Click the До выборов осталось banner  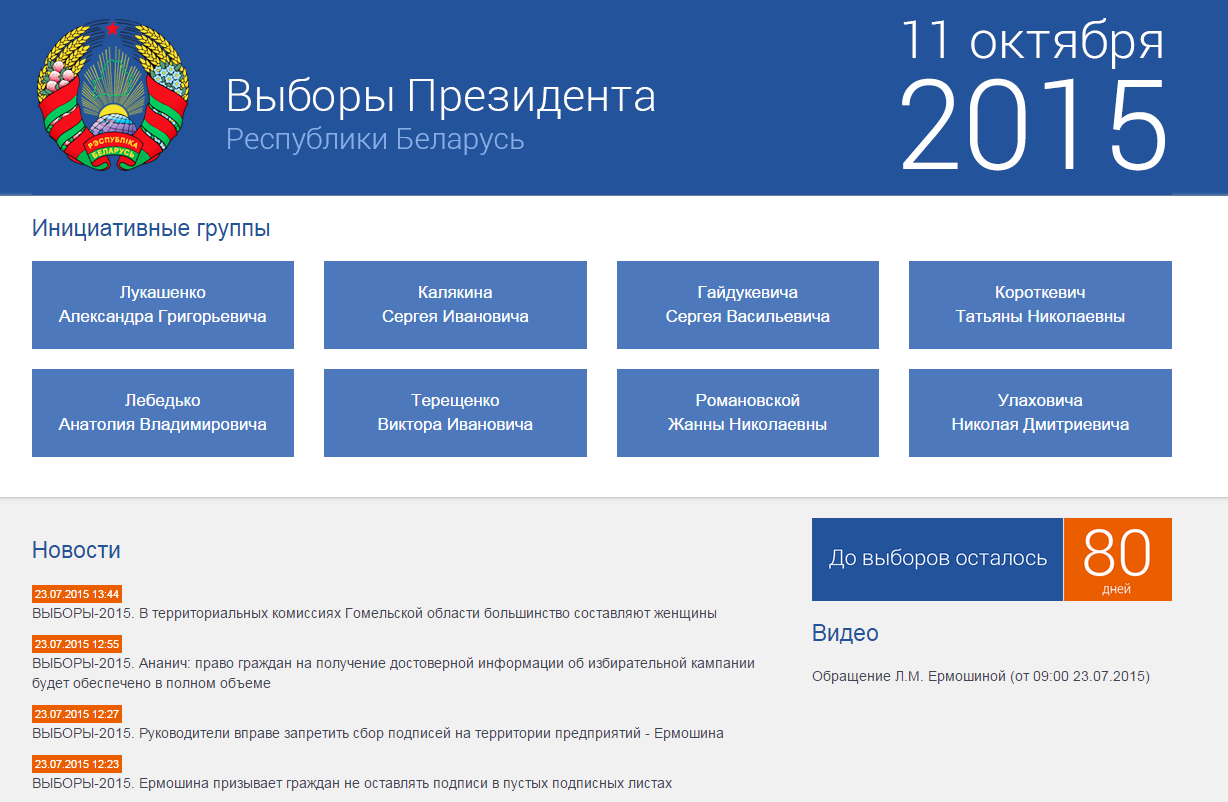point(937,559)
